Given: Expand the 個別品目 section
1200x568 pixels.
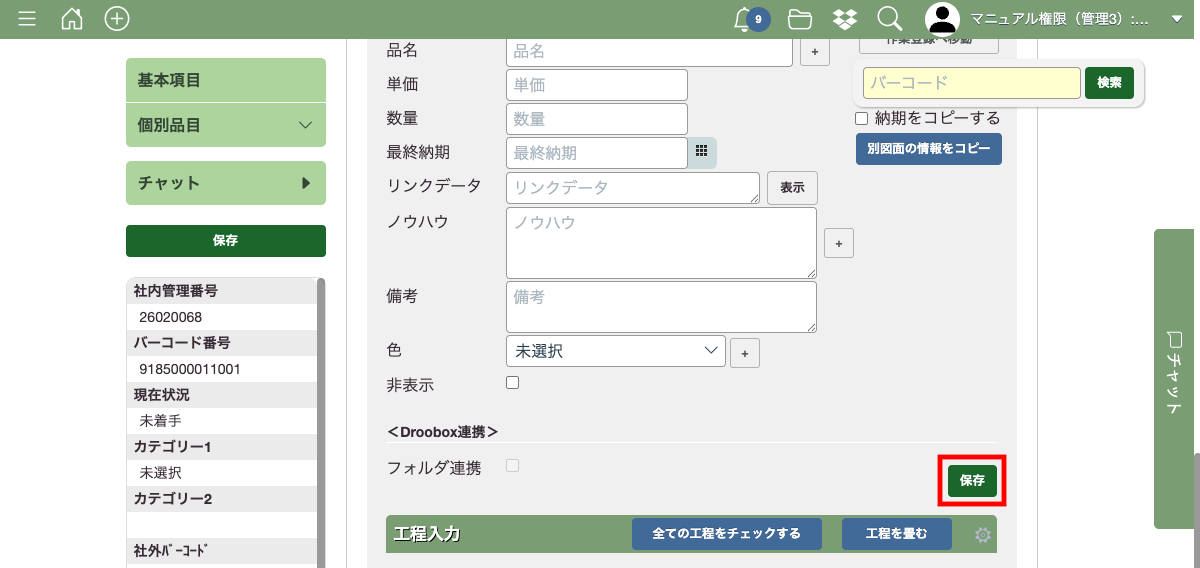Looking at the screenshot, I should pos(226,125).
